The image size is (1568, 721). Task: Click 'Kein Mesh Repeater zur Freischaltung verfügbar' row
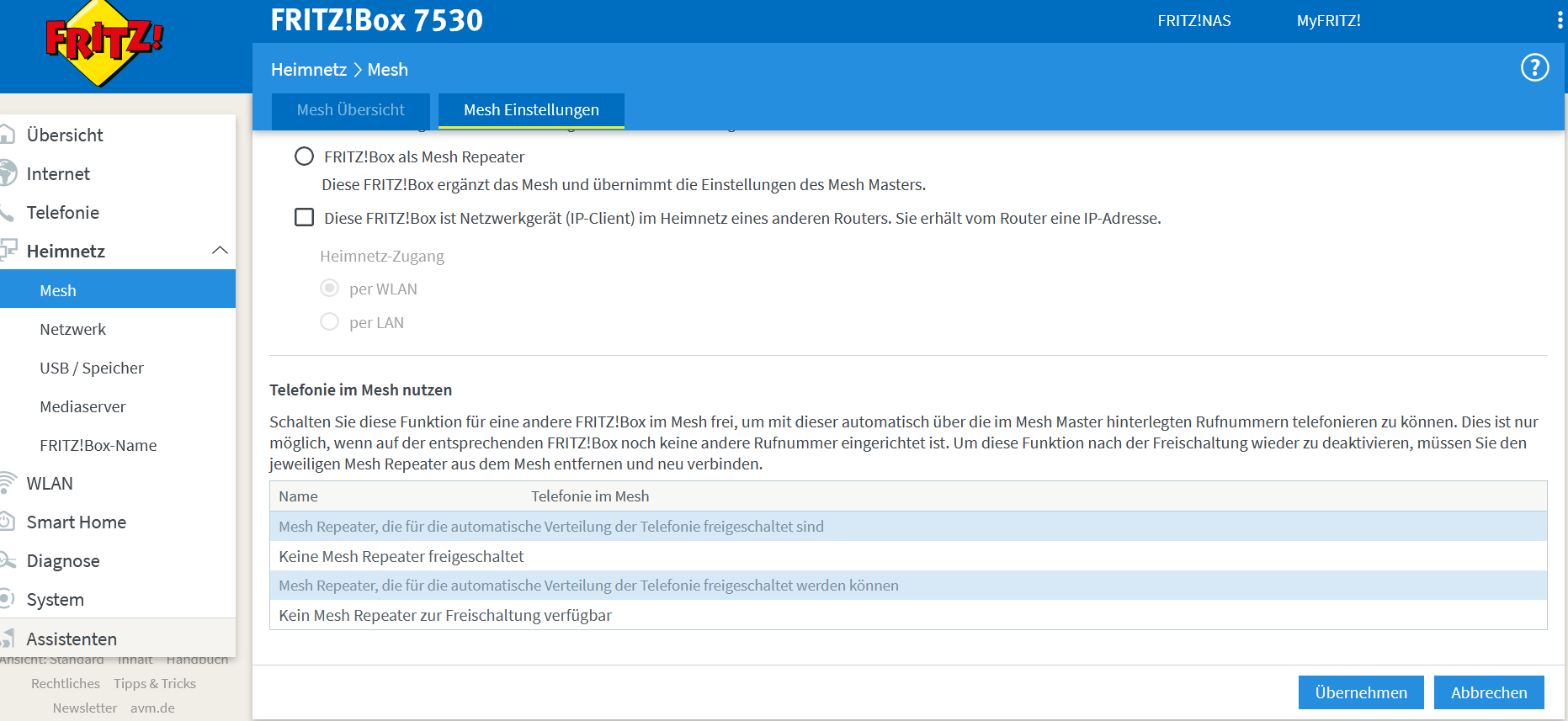point(908,615)
